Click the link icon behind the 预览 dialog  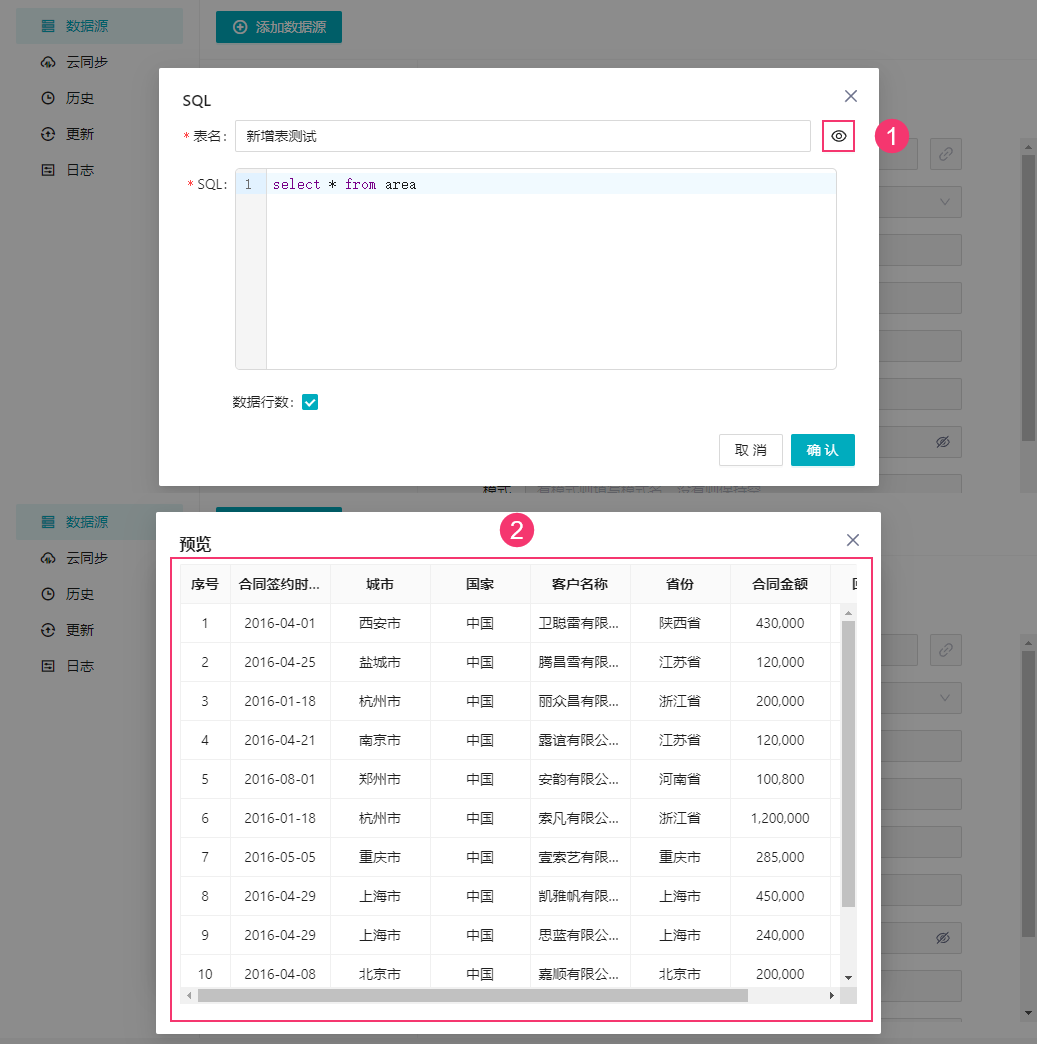946,650
